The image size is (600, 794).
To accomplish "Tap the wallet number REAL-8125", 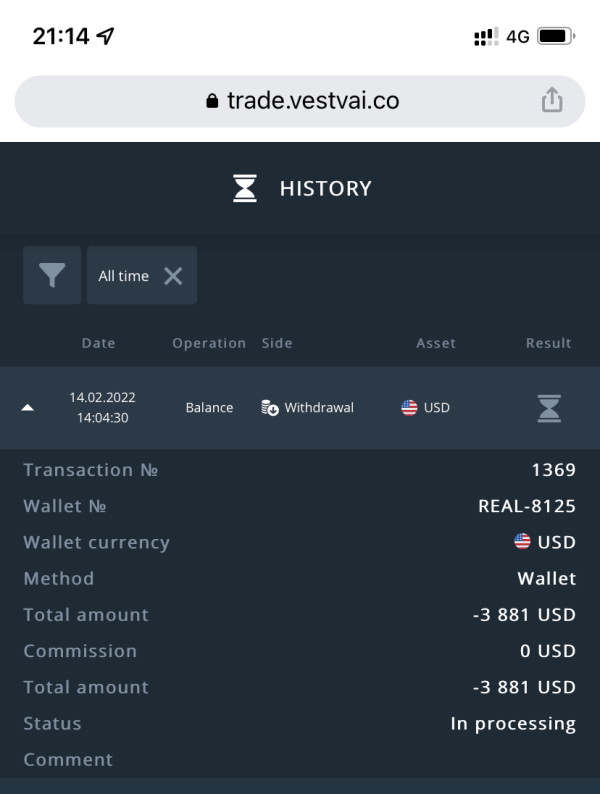I will pyautogui.click(x=527, y=506).
